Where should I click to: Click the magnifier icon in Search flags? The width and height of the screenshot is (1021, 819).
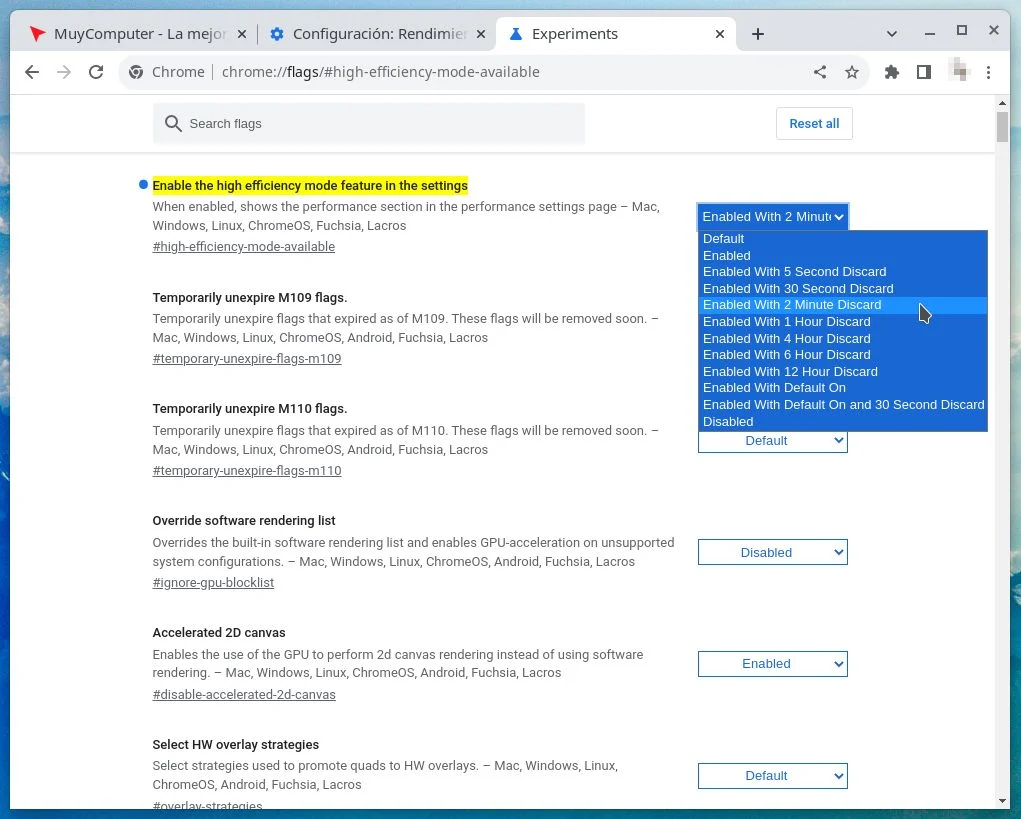point(173,124)
